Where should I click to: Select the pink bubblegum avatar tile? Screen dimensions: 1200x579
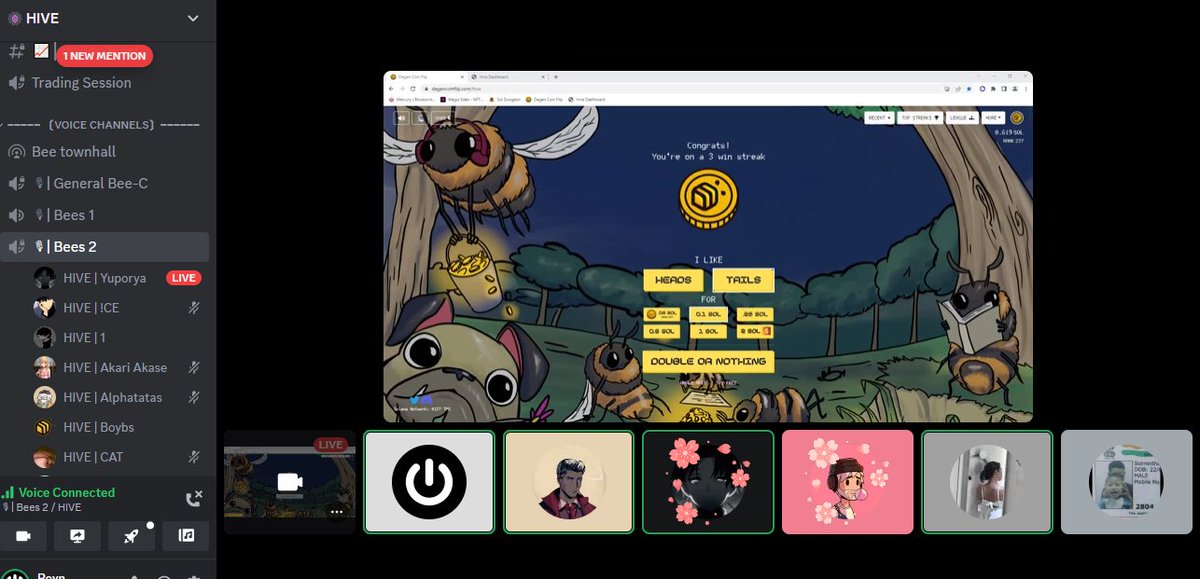click(848, 482)
